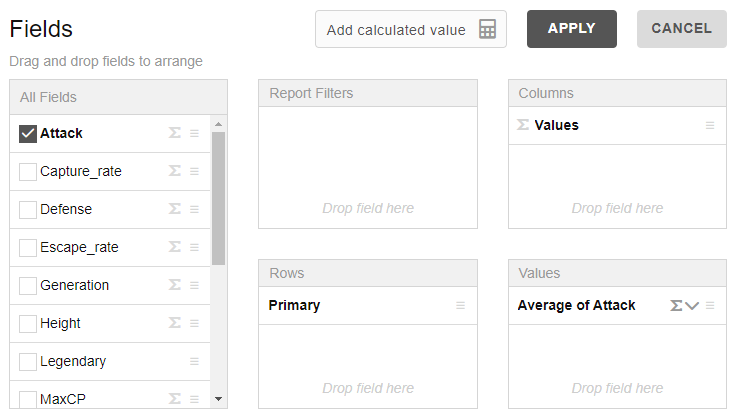736x417 pixels.
Task: Check the Generation field checkbox
Action: [28, 285]
